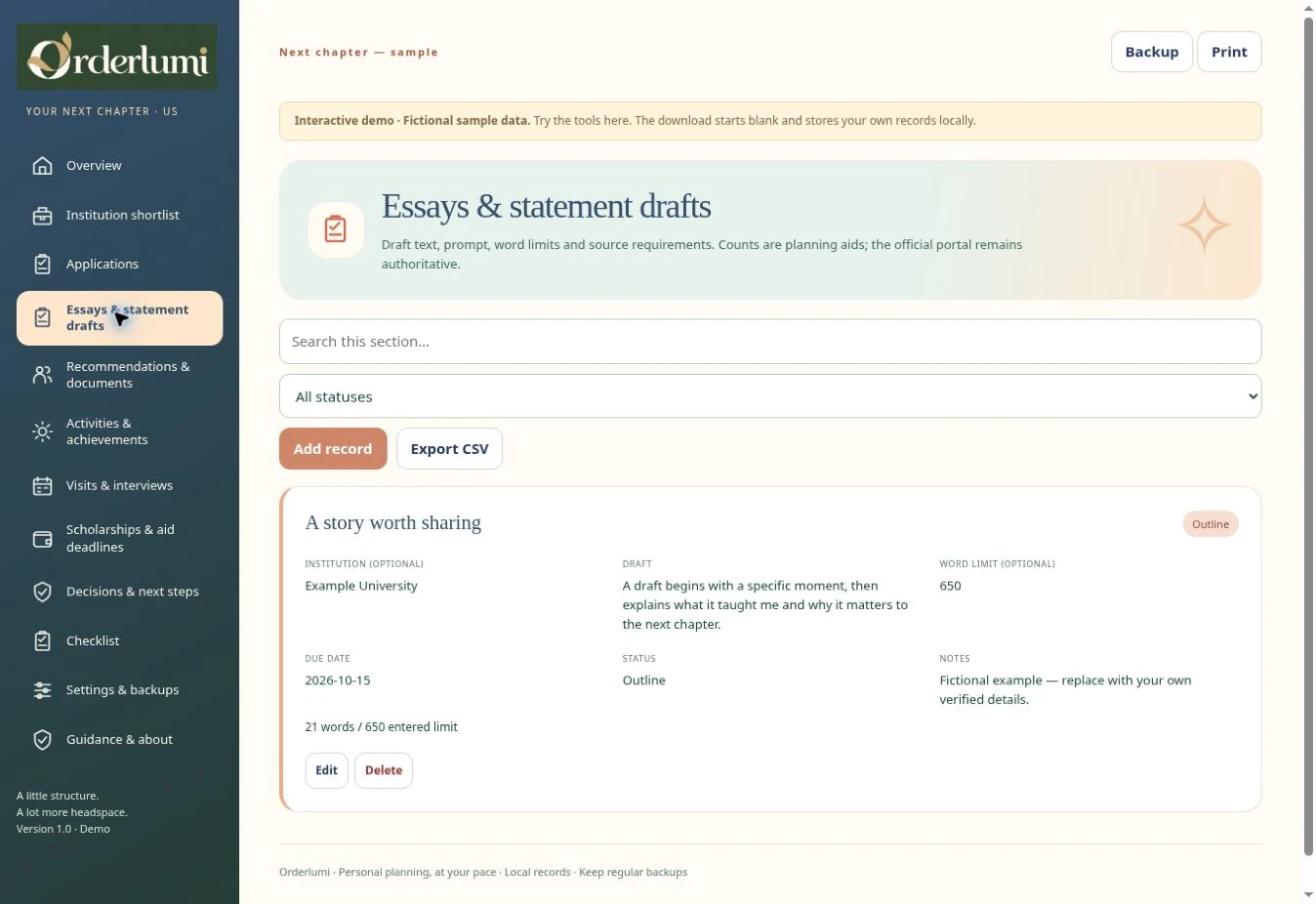The height and width of the screenshot is (904, 1316).
Task: Go to Institution shortlist
Action: [x=119, y=216]
